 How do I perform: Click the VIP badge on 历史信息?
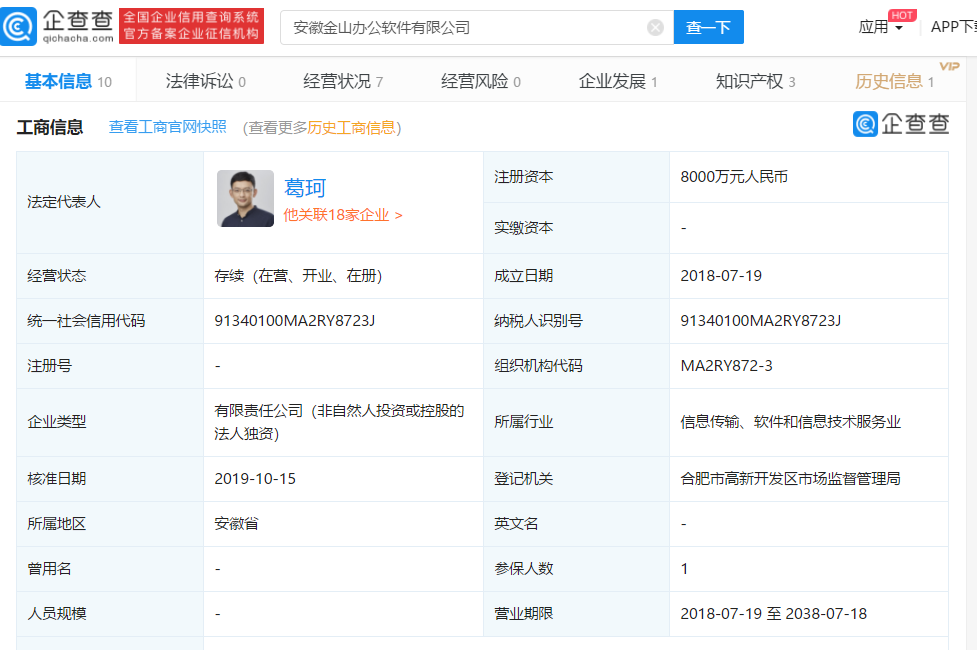click(x=949, y=66)
